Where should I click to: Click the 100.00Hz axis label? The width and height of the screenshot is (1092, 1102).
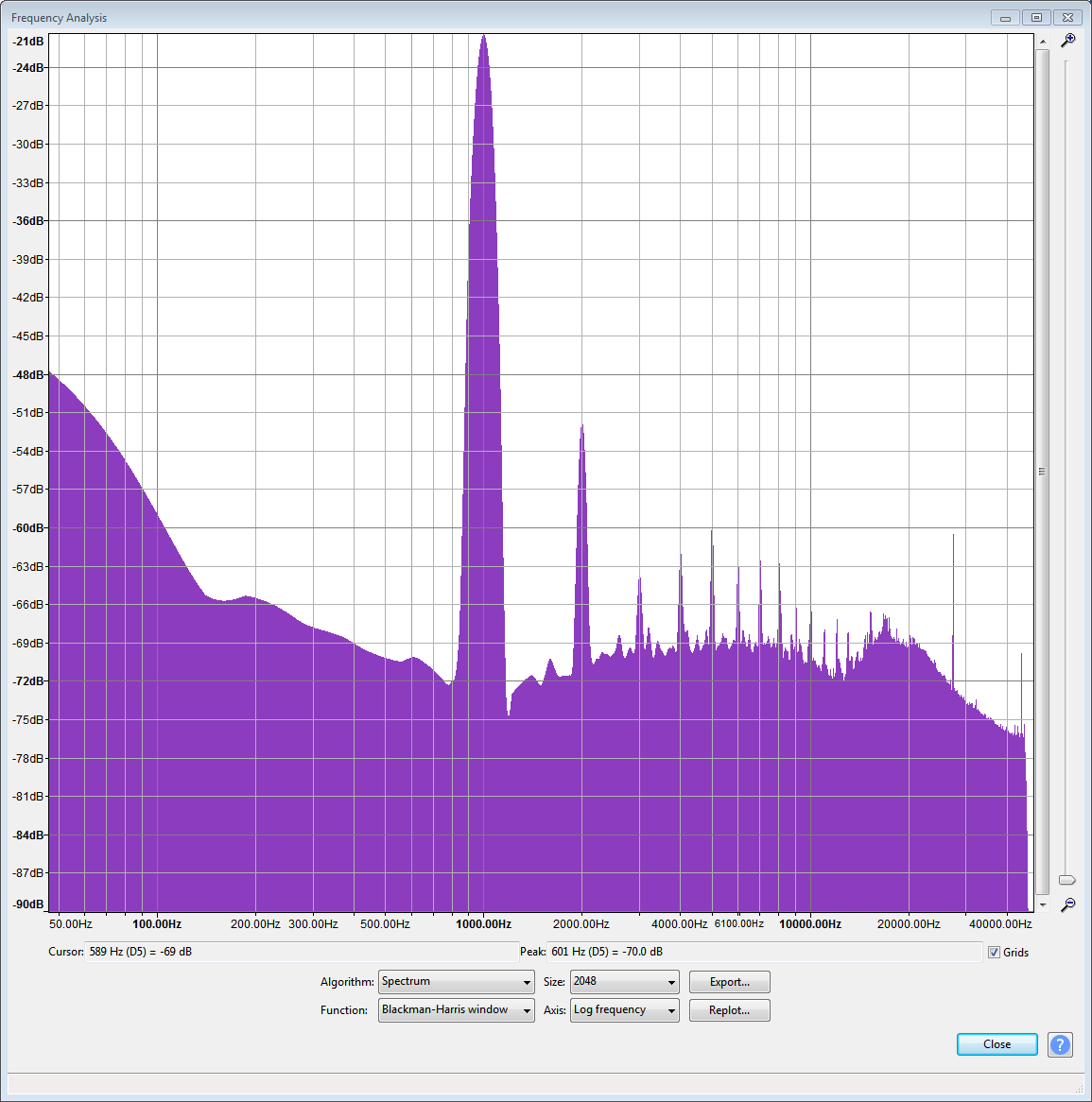pyautogui.click(x=157, y=924)
